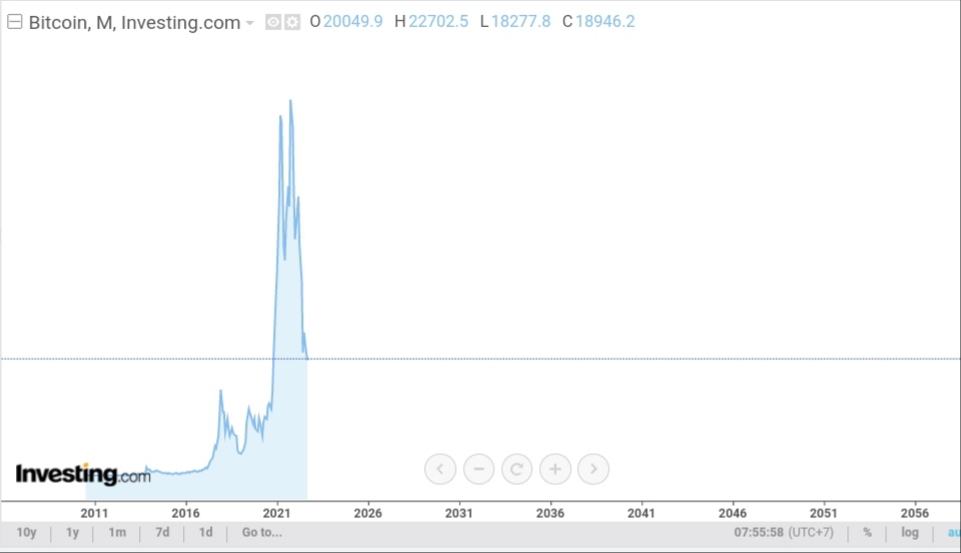Screen dimensions: 961x553
Task: Toggle logarithmic scale with log button
Action: [x=910, y=532]
